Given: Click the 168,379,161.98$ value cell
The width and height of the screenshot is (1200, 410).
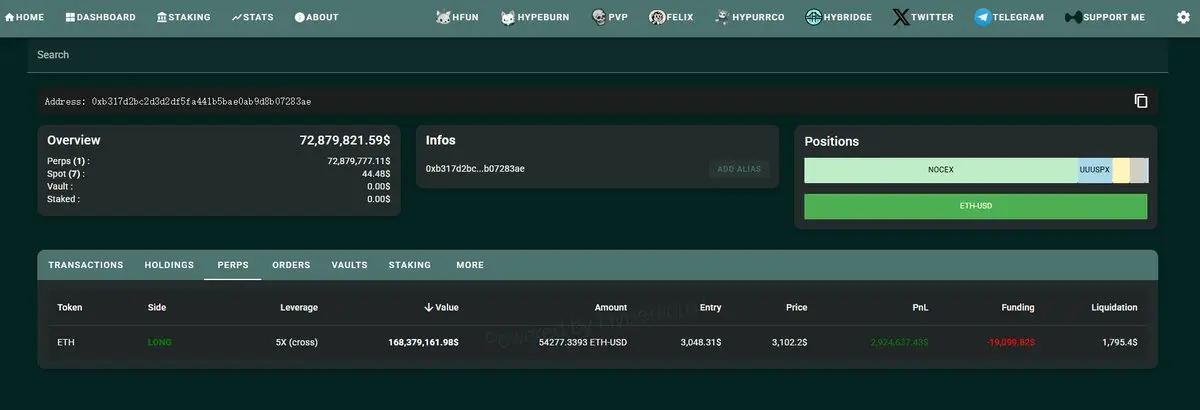Looking at the screenshot, I should 424,342.
